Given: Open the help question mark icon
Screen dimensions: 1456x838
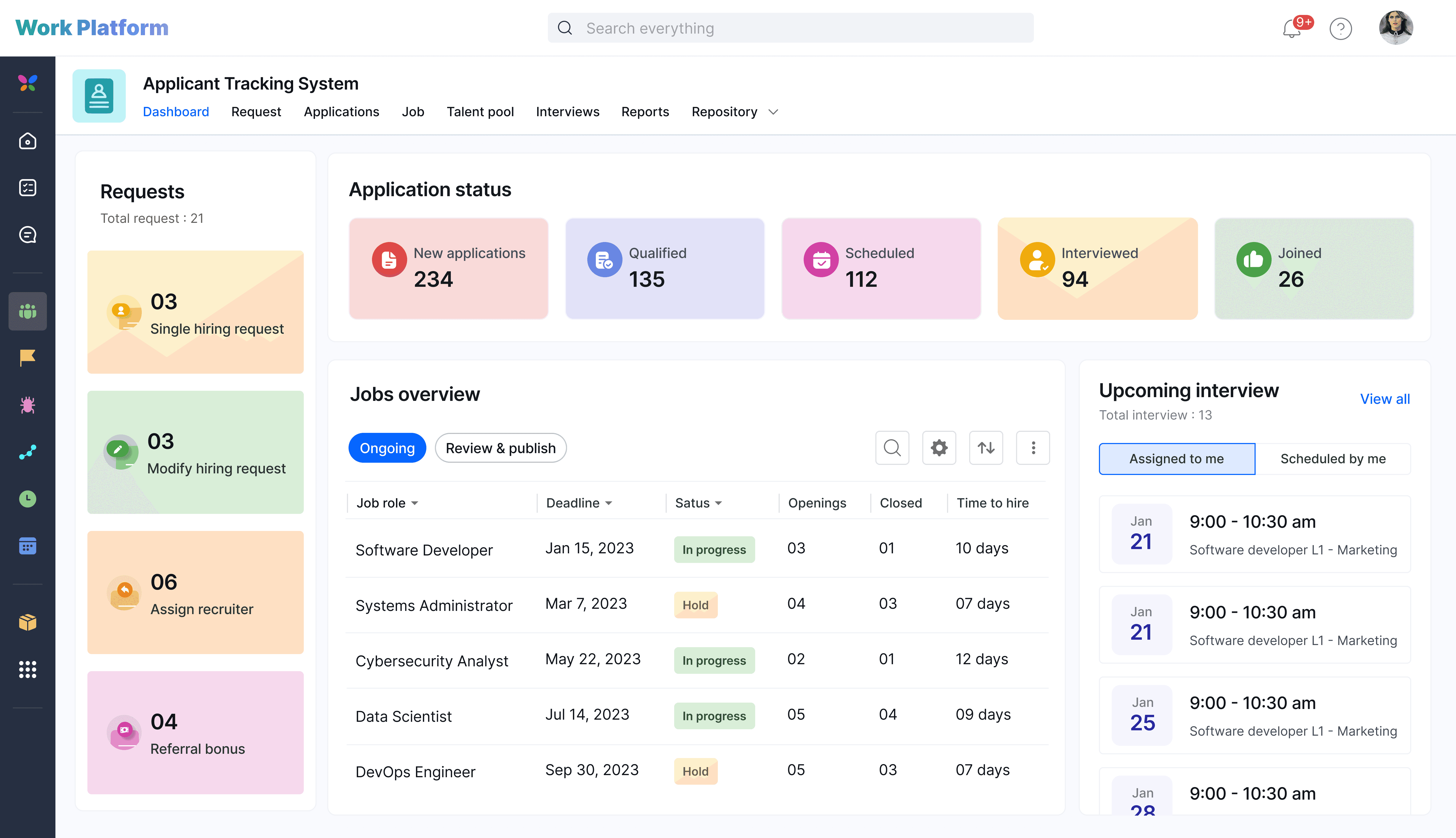Looking at the screenshot, I should pos(1341,28).
